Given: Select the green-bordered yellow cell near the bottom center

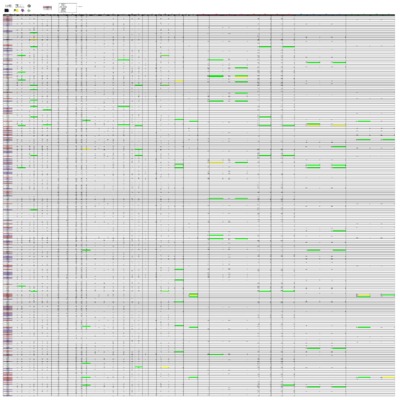Looking at the screenshot, I should coord(193,295).
